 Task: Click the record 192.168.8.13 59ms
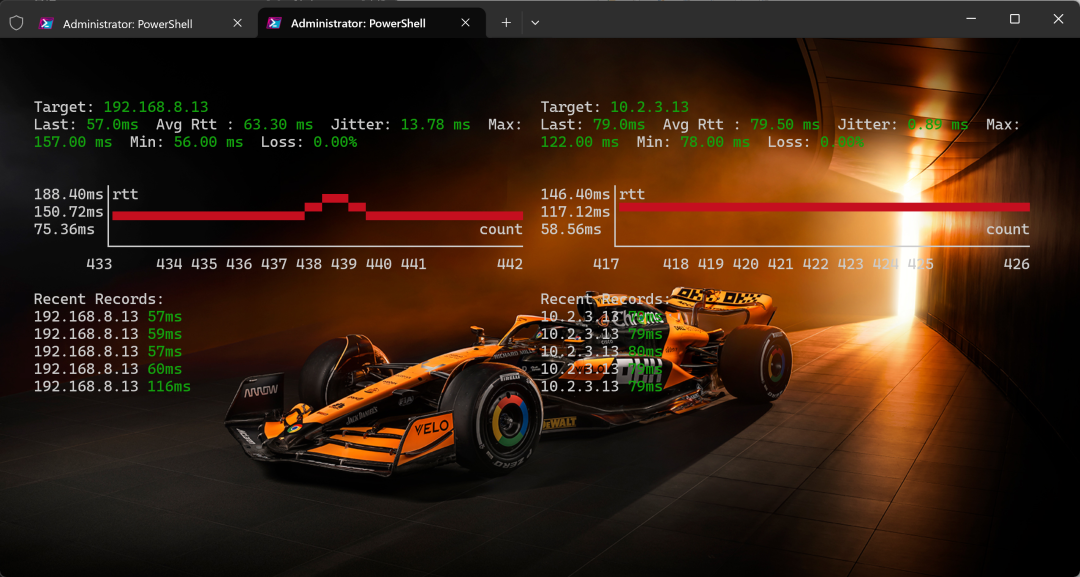coord(108,334)
